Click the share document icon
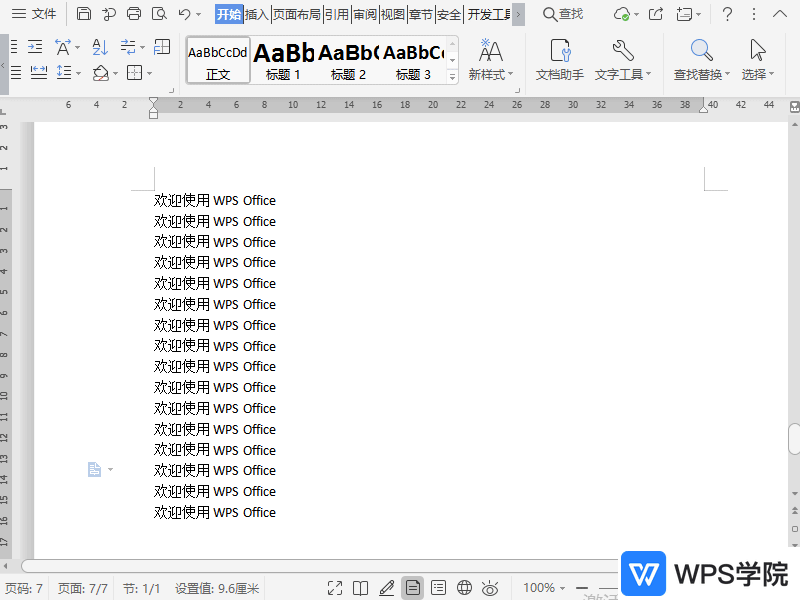Screen dimensions: 800x600 click(x=656, y=14)
